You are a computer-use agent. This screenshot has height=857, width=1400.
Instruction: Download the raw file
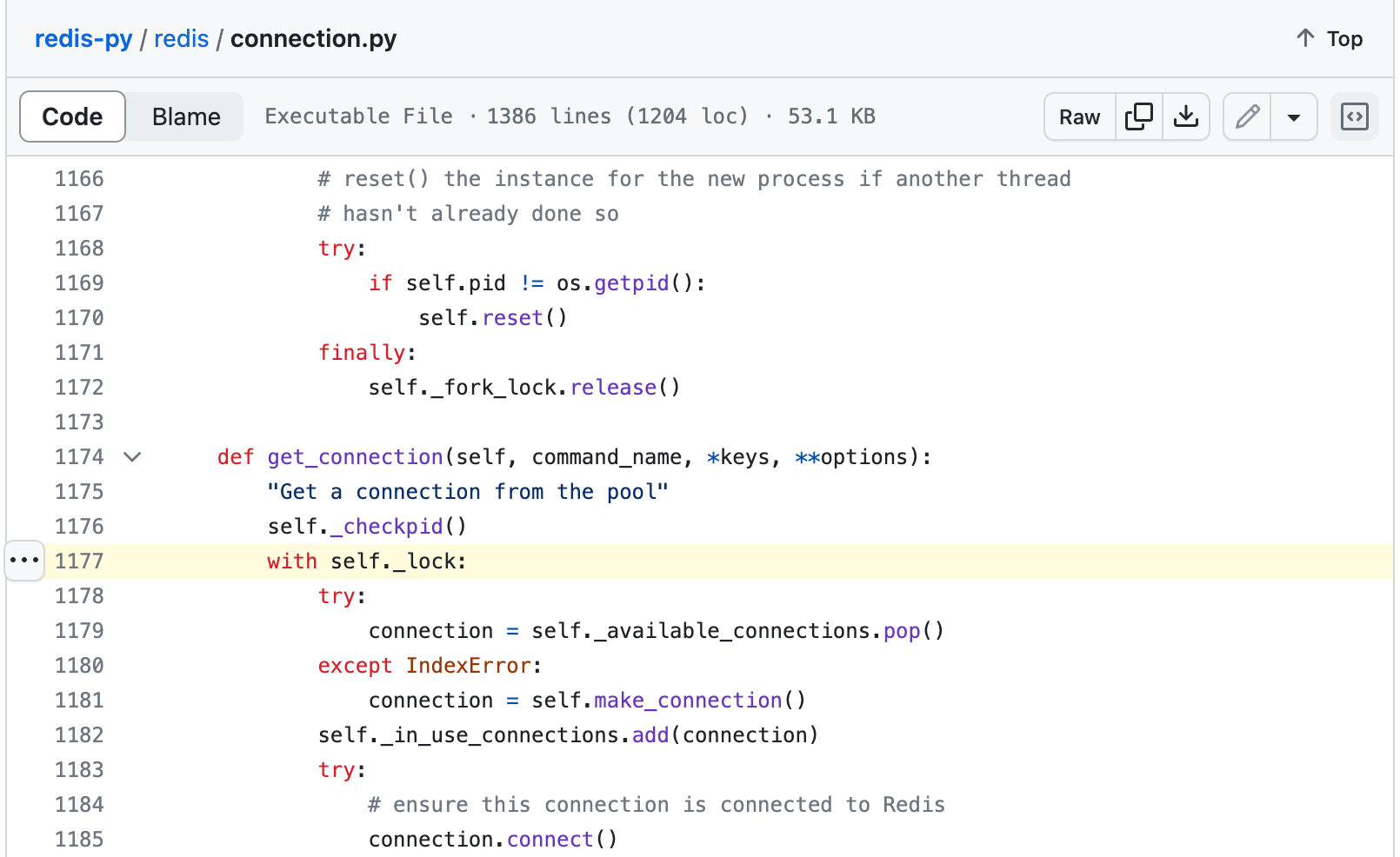pos(1186,116)
